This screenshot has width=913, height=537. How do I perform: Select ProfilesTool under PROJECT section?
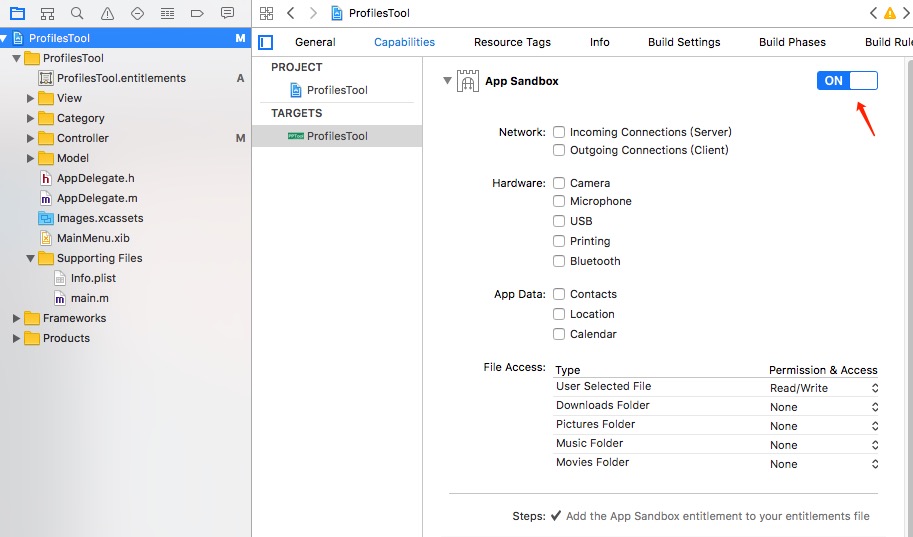click(337, 90)
